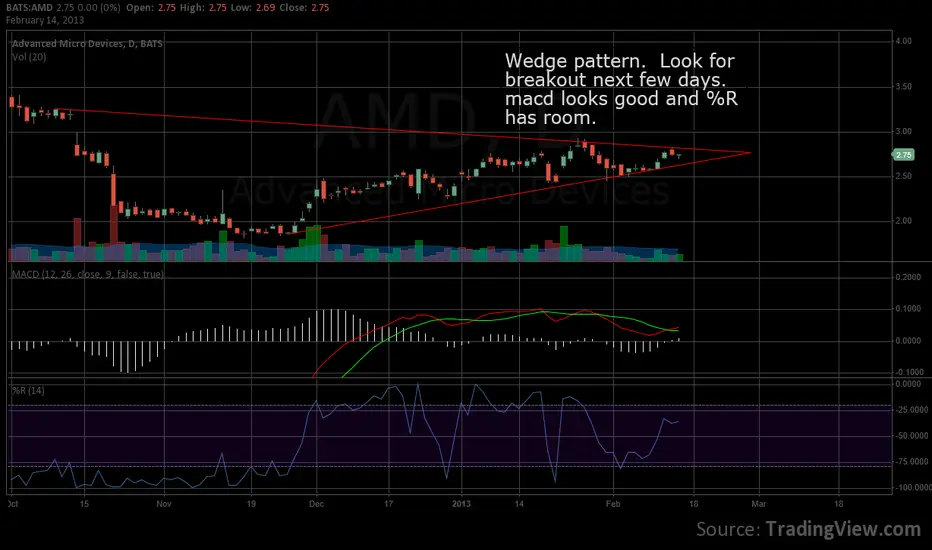Select the Advanced Micro Devices, D, BATS legend

87,43
